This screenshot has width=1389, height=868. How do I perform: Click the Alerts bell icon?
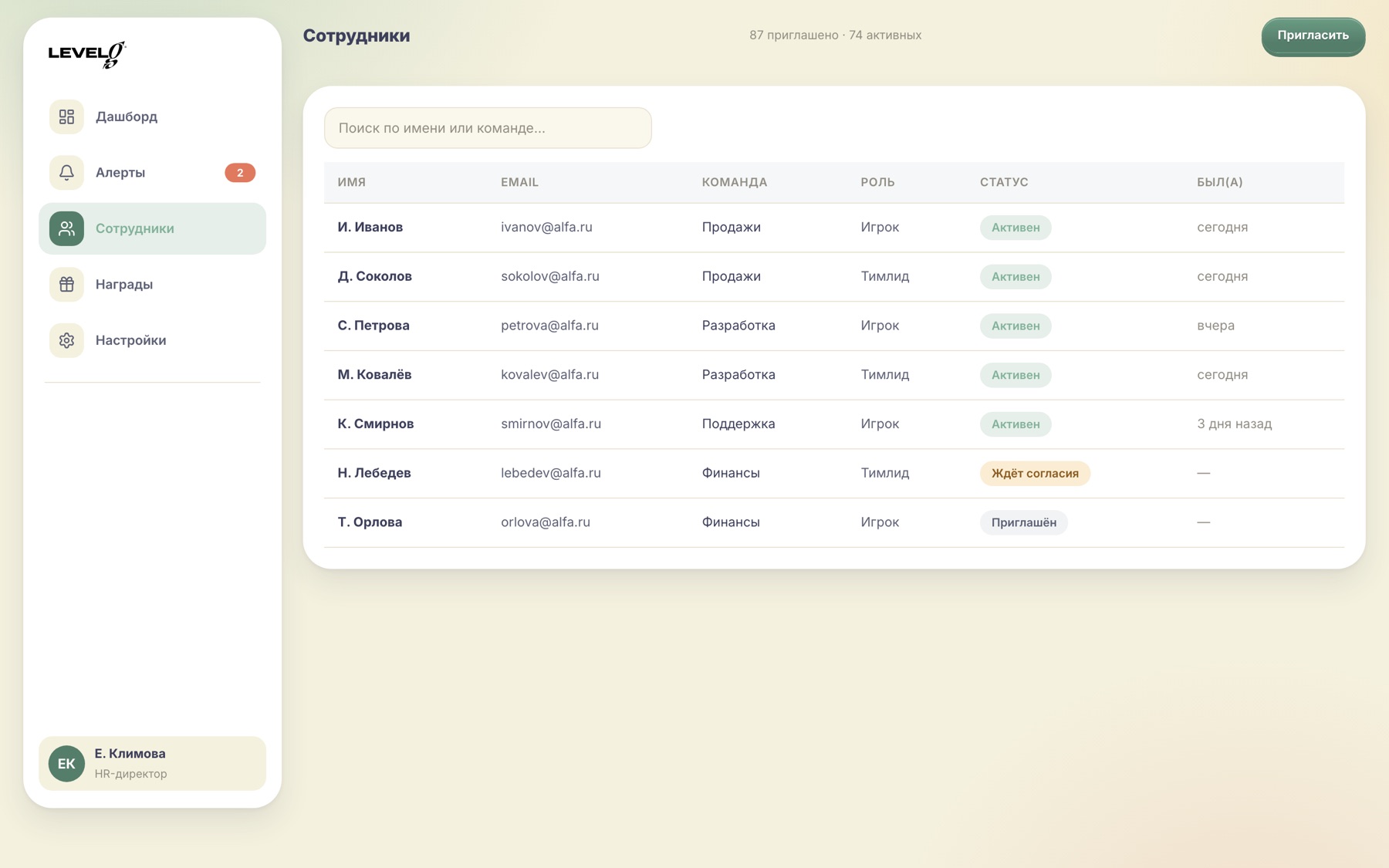tap(66, 172)
